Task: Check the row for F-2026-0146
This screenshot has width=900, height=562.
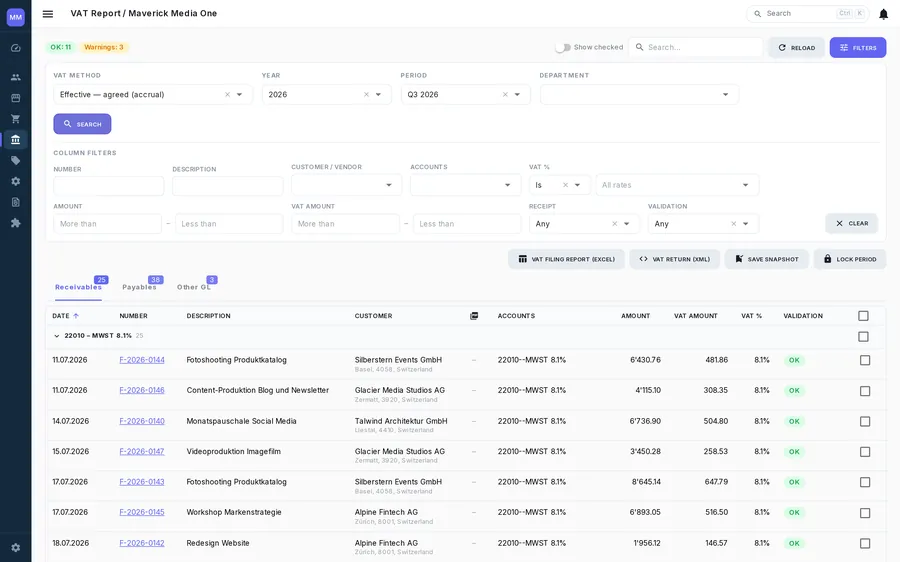Action: pyautogui.click(x=865, y=391)
